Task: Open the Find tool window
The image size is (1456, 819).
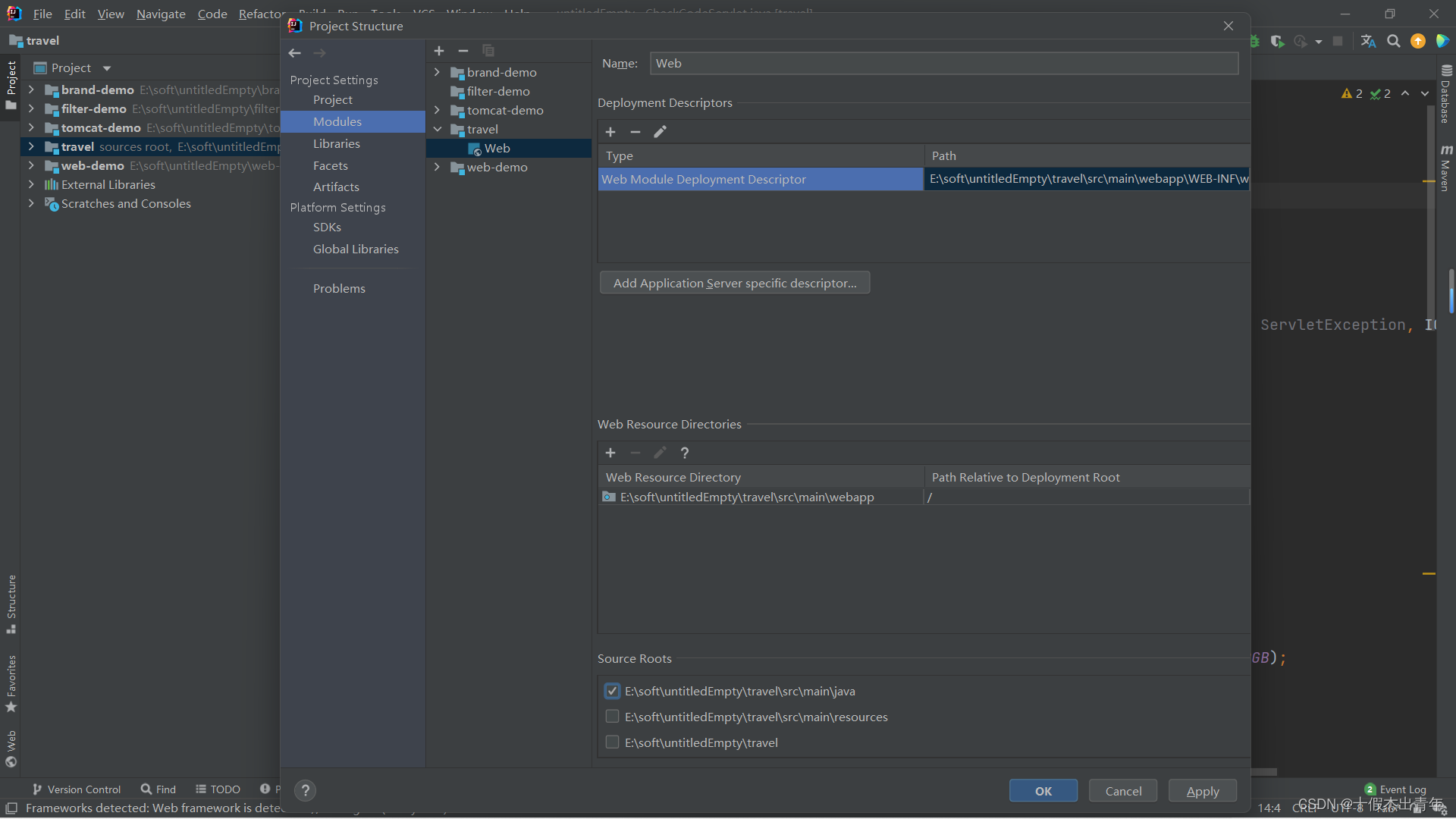Action: (158, 789)
